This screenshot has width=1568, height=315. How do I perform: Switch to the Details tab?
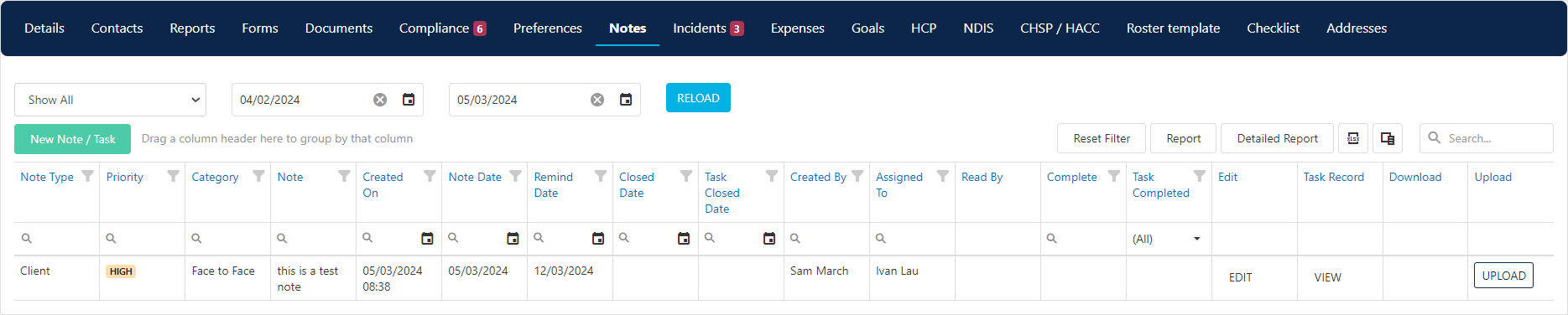tap(44, 28)
